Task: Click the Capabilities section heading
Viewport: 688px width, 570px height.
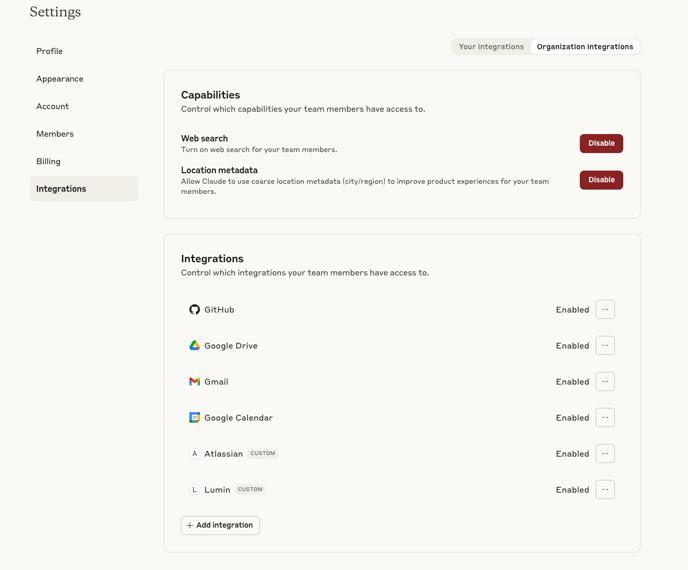Action: click(x=210, y=95)
